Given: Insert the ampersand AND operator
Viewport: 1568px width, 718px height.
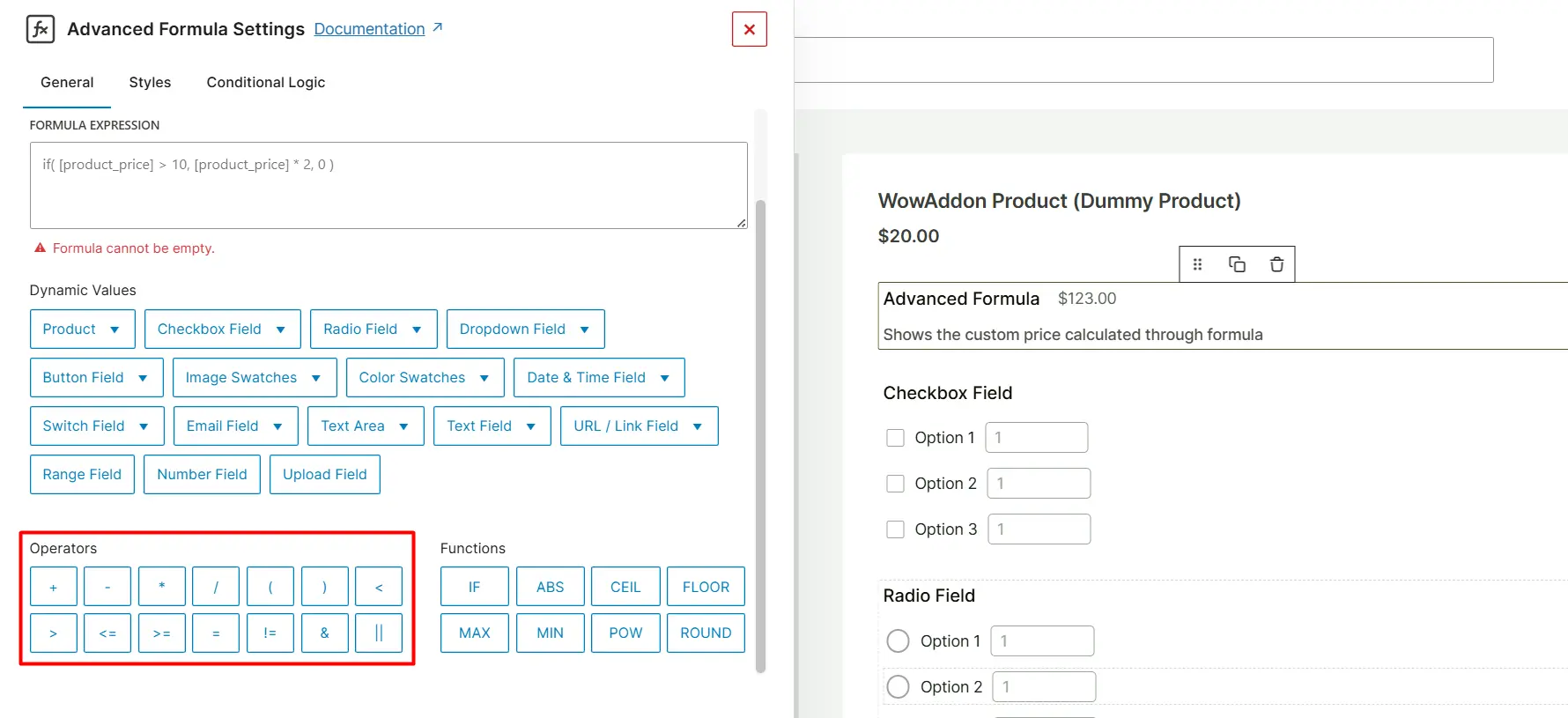Looking at the screenshot, I should (x=324, y=633).
